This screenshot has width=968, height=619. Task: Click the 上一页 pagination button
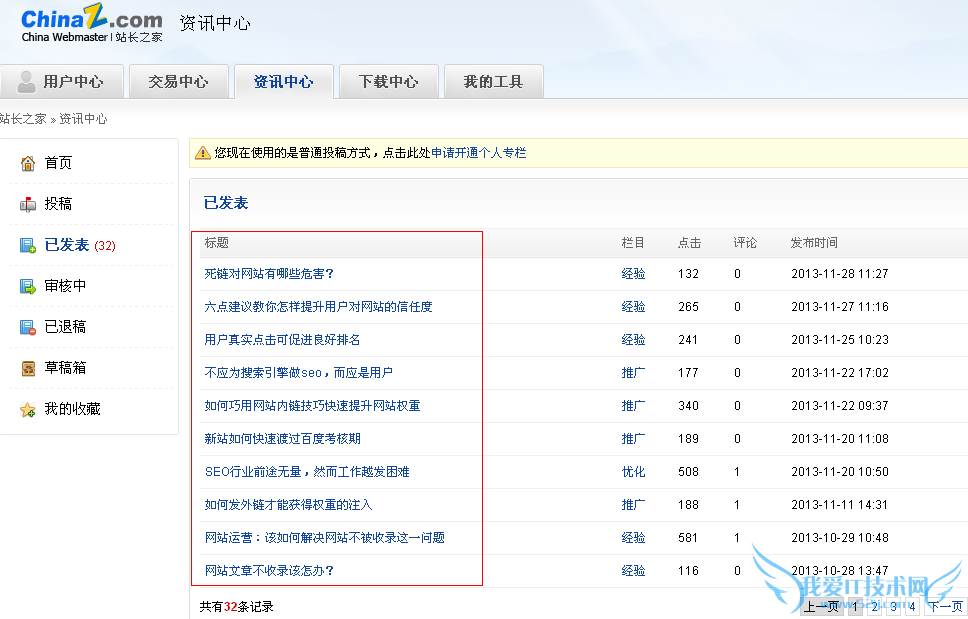(820, 606)
